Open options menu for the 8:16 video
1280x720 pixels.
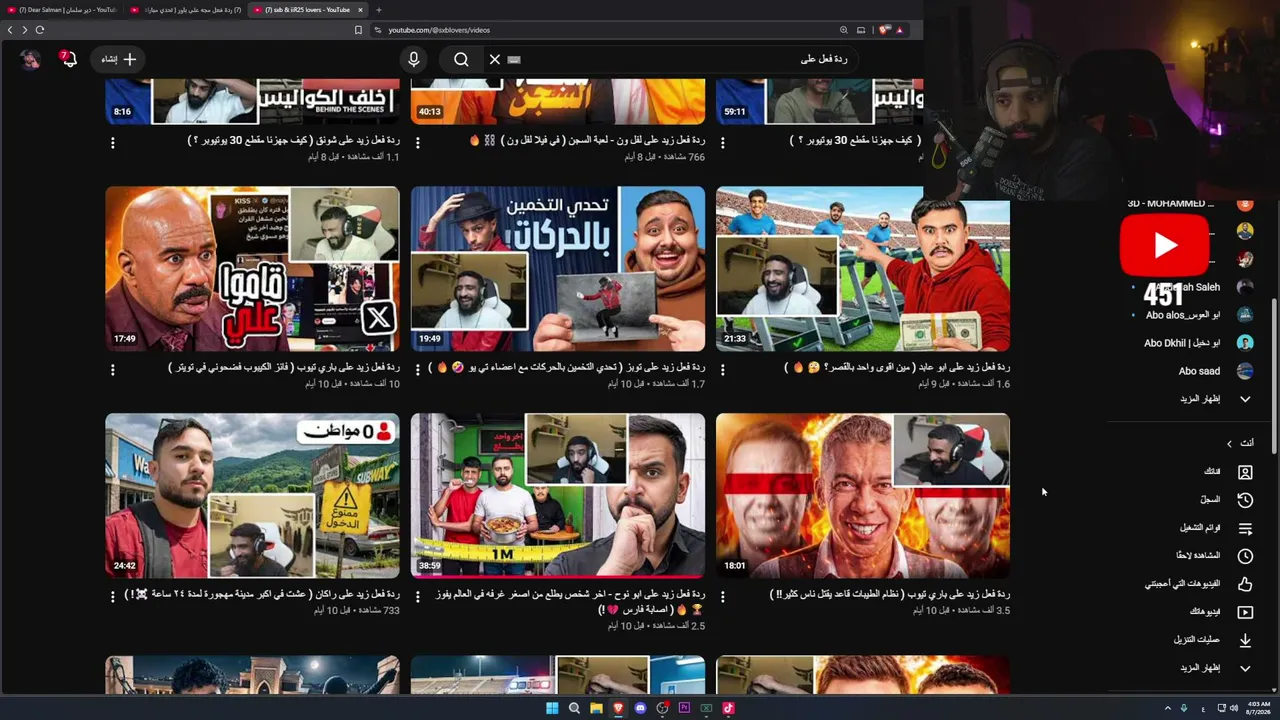pos(112,143)
